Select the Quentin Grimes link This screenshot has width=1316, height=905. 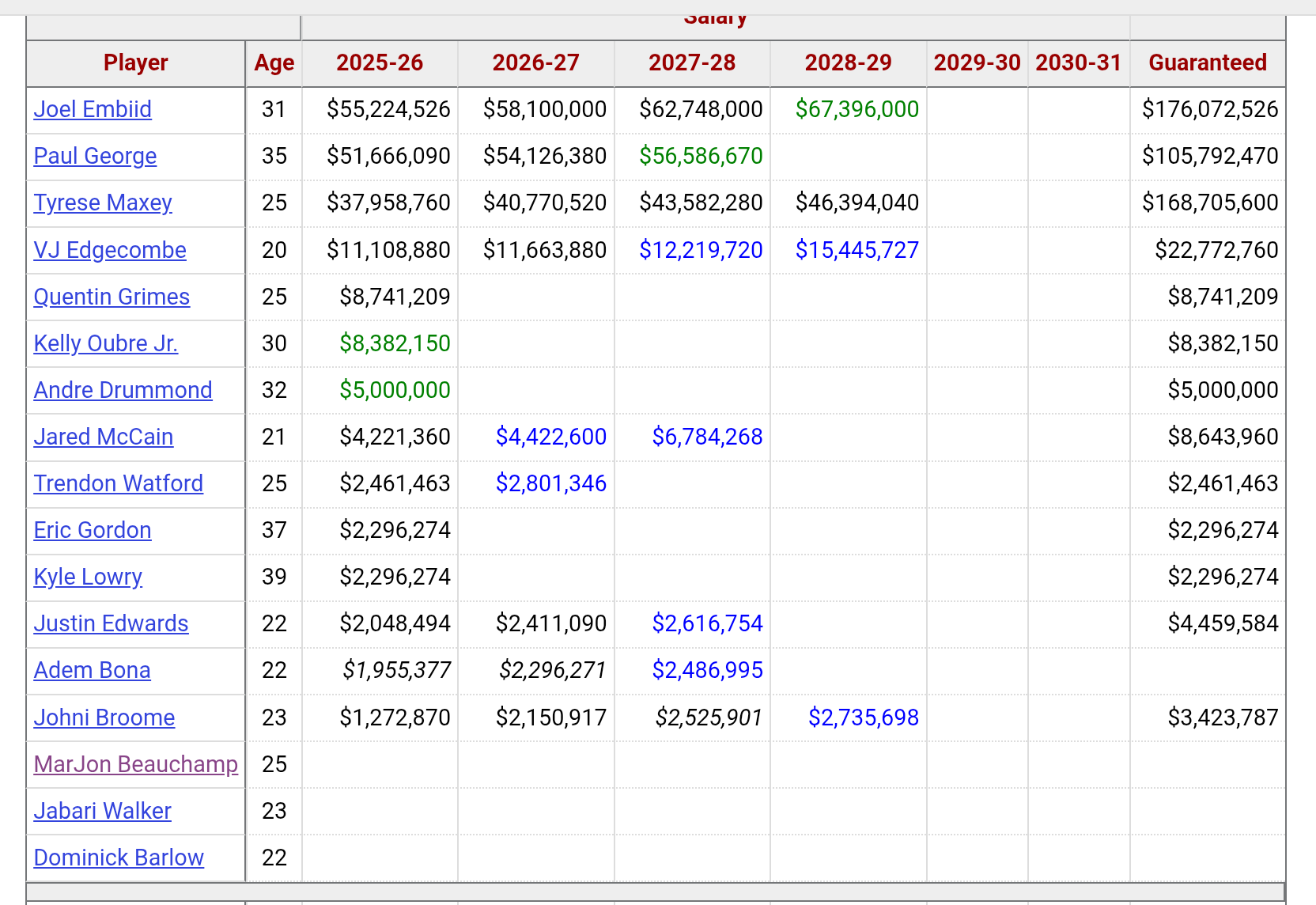pos(112,297)
